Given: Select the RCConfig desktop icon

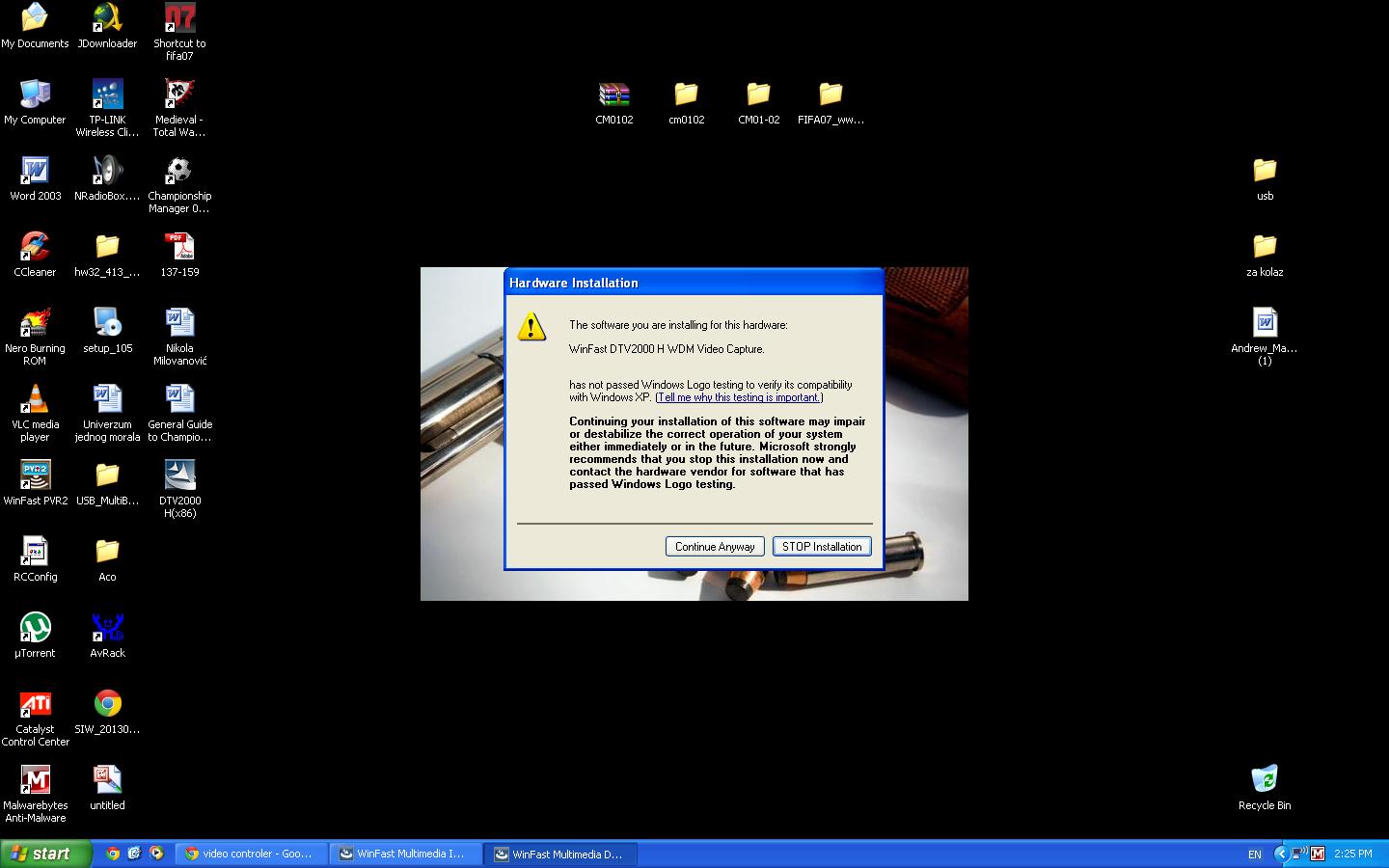Looking at the screenshot, I should [x=35, y=559].
